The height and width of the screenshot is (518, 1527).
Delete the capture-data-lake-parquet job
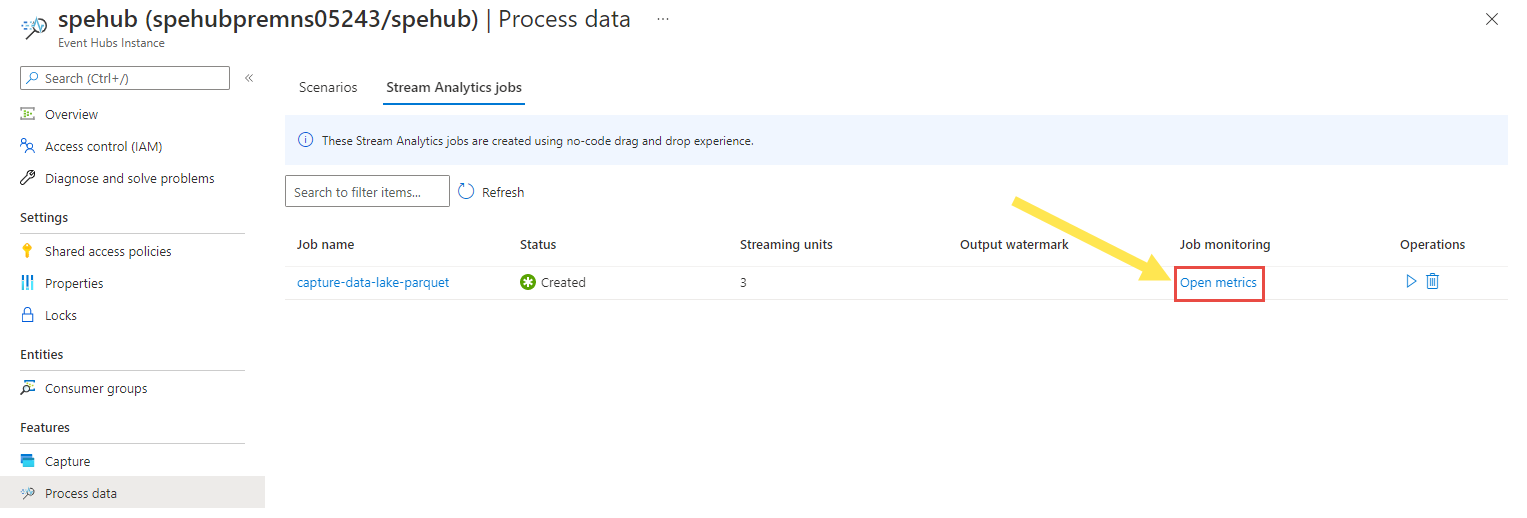(x=1432, y=282)
